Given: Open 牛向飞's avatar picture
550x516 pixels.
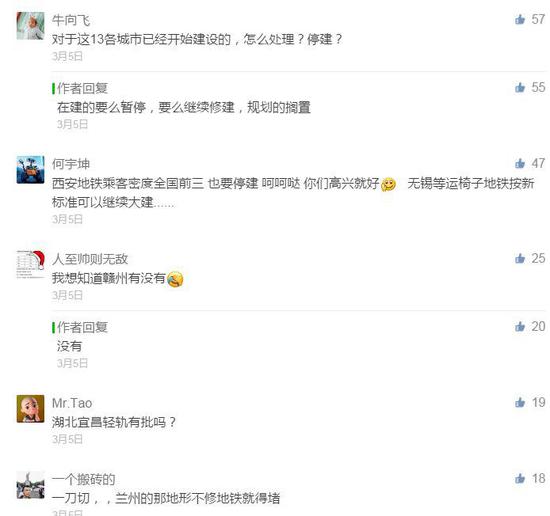Looking at the screenshot, I should click(31, 26).
